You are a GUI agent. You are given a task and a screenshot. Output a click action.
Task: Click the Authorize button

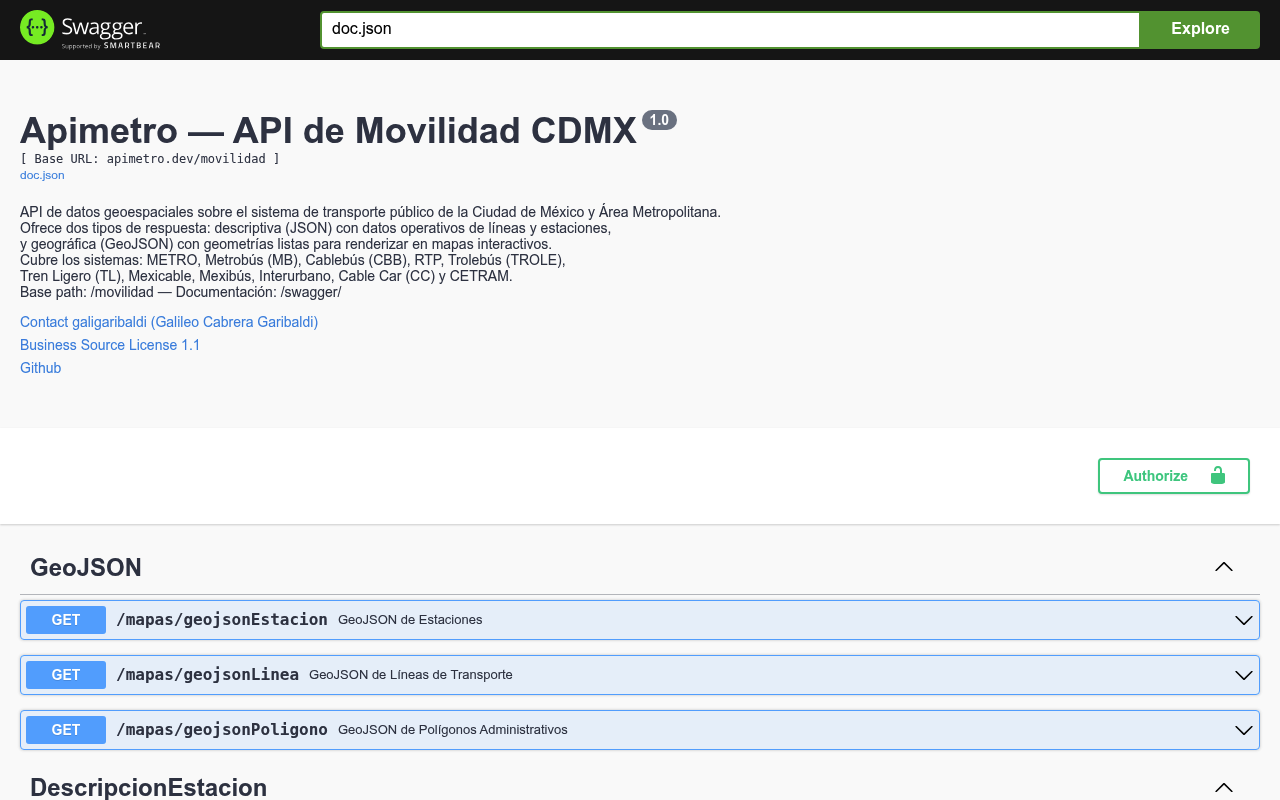[1174, 476]
